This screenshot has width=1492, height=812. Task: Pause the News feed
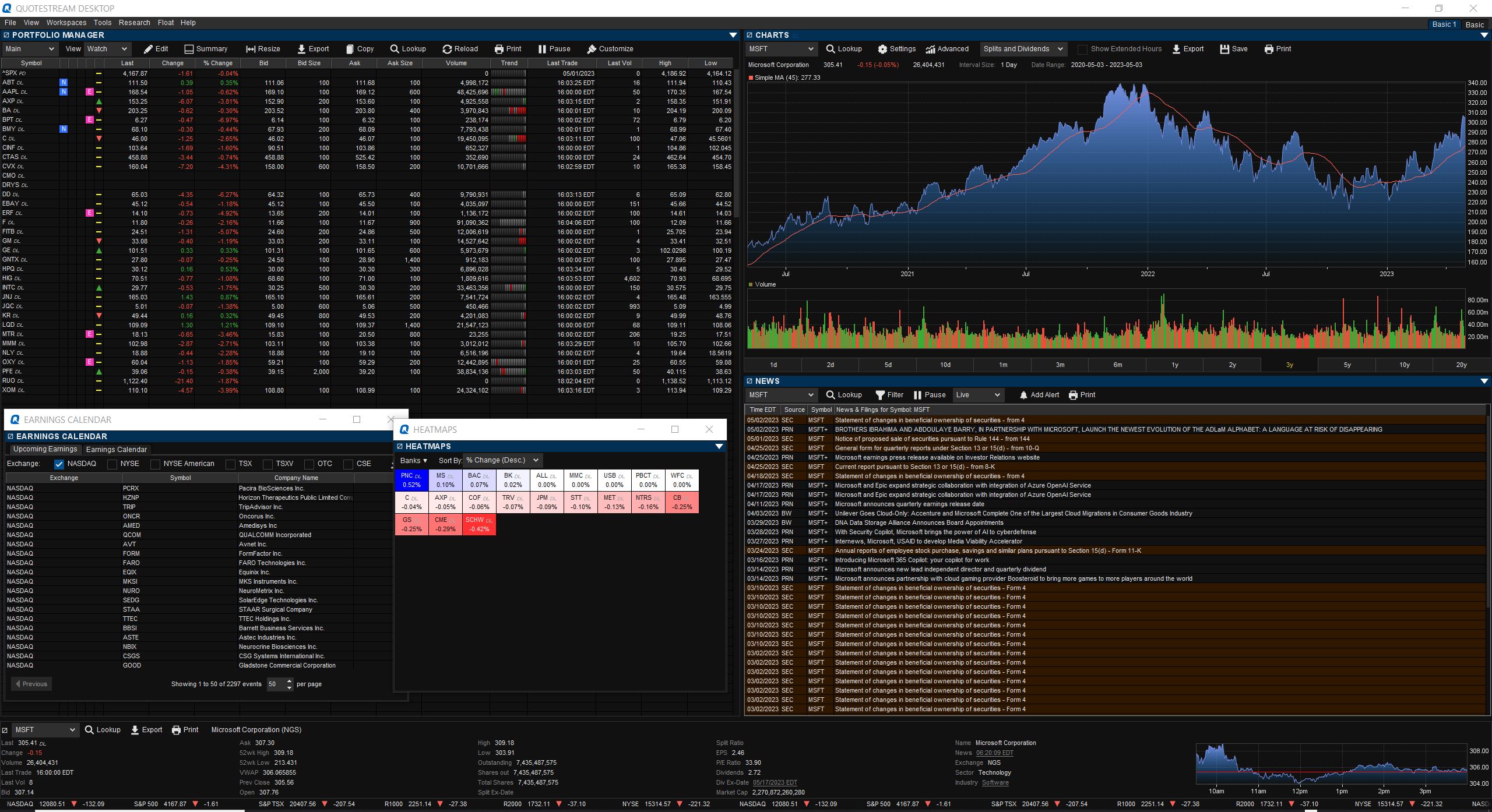click(x=930, y=395)
